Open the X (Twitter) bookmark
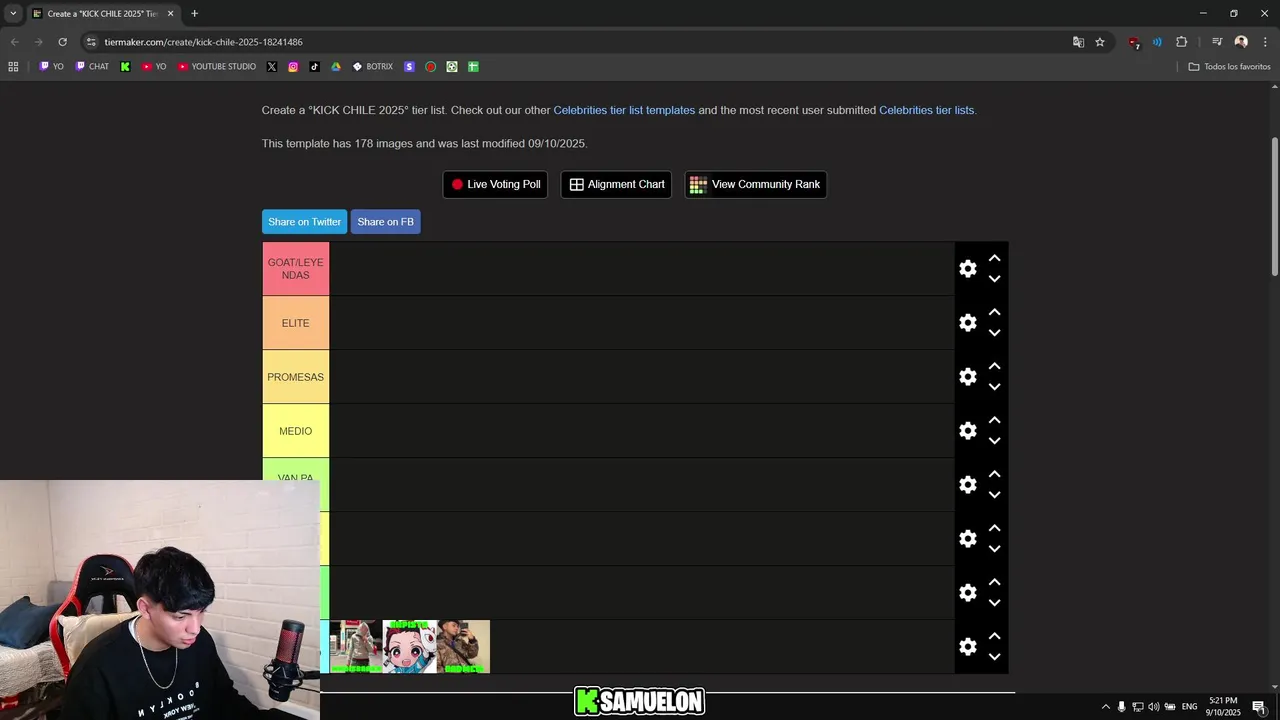Screen dimensions: 1280x720 point(272,67)
